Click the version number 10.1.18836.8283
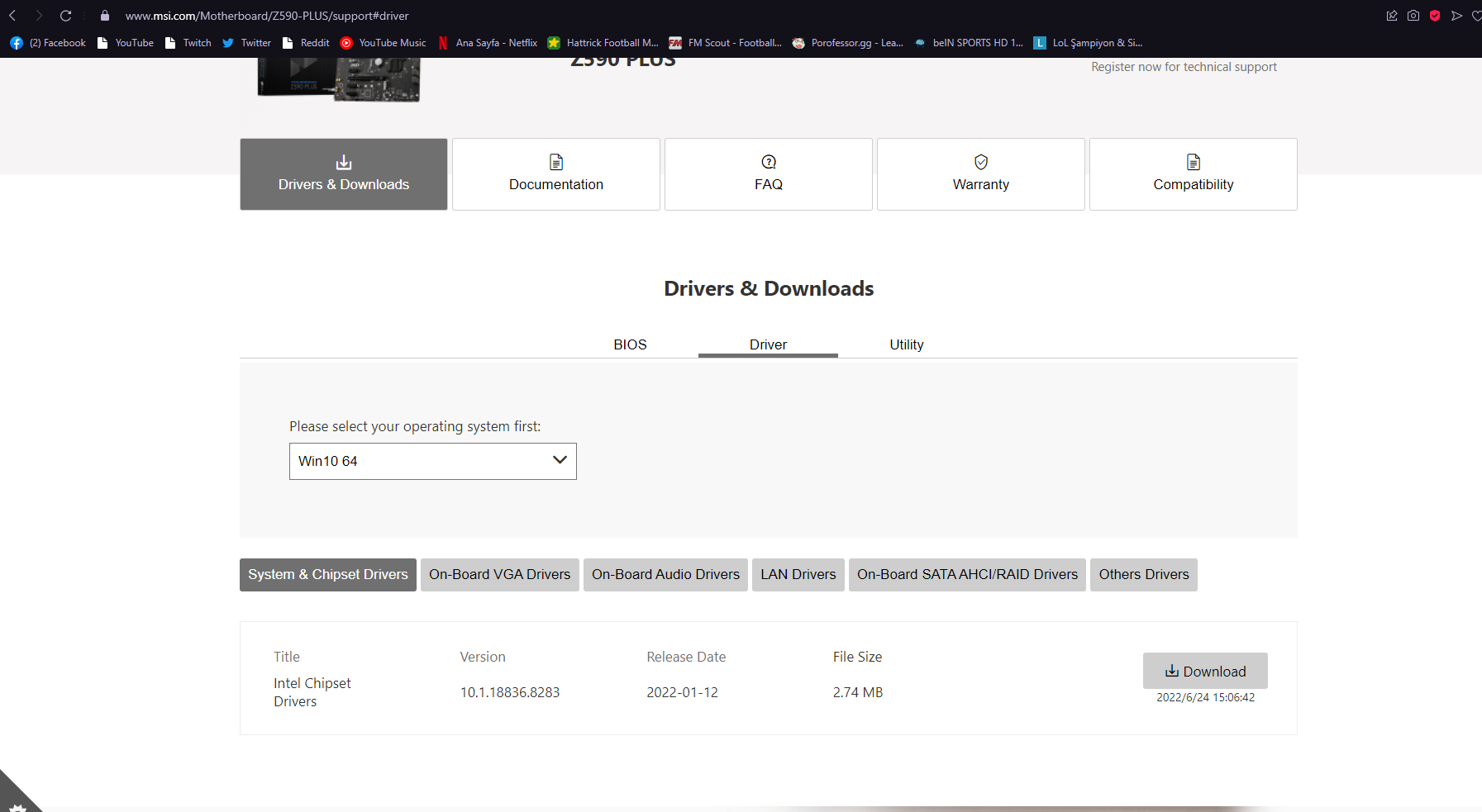 510,692
